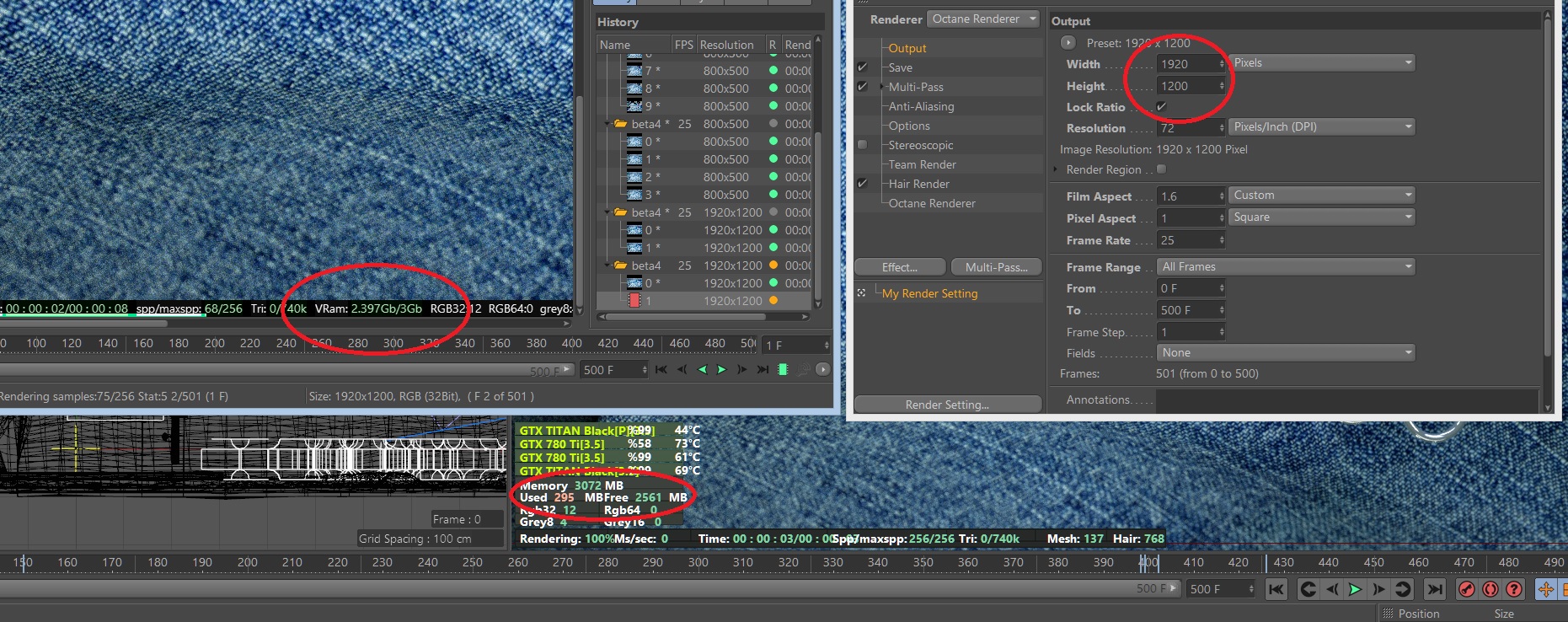The height and width of the screenshot is (622, 1568).
Task: Open the Renderer dropdown showing Octane Renderer
Action: [983, 19]
